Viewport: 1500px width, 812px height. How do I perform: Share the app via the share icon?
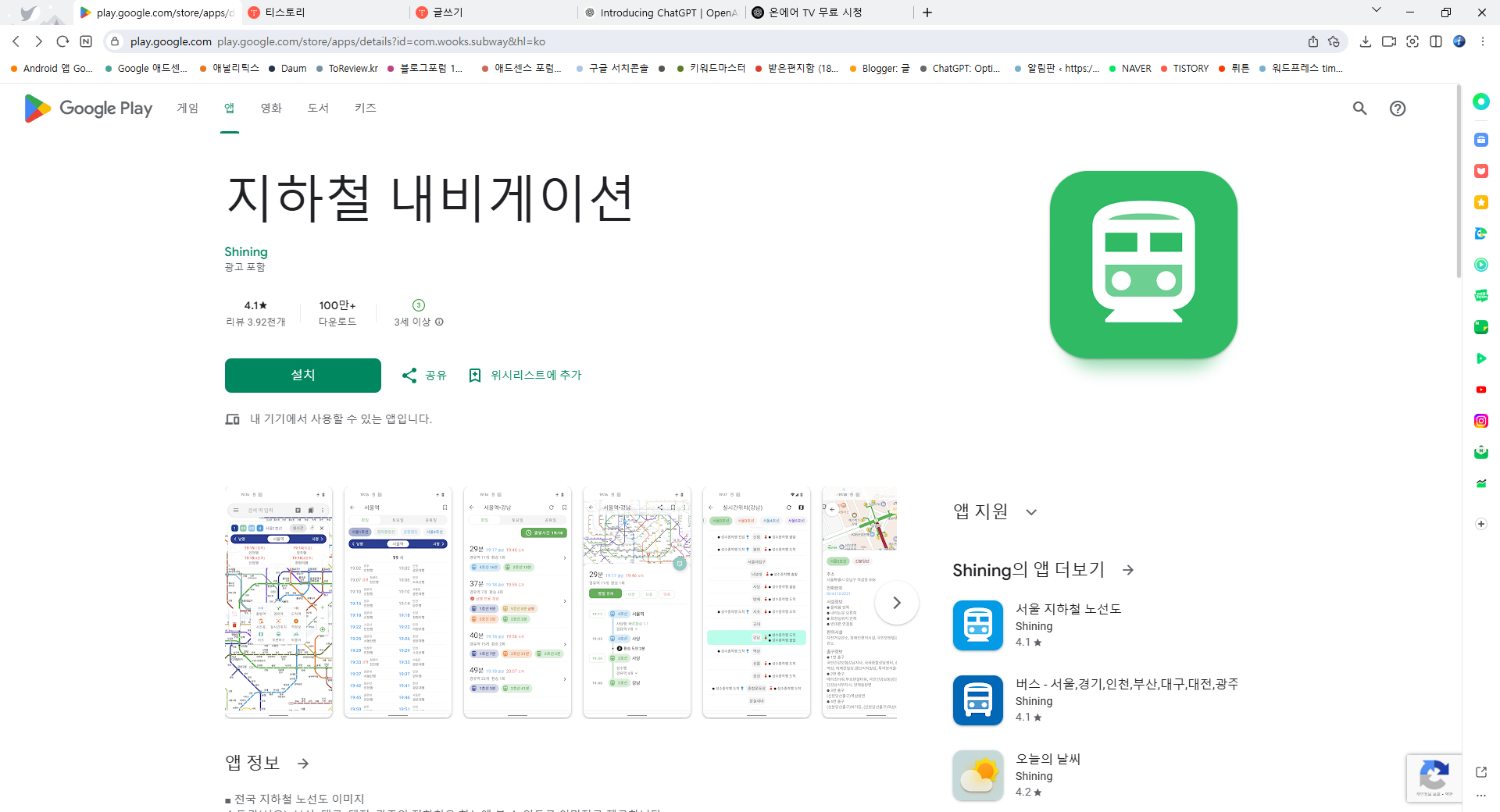[x=423, y=376]
